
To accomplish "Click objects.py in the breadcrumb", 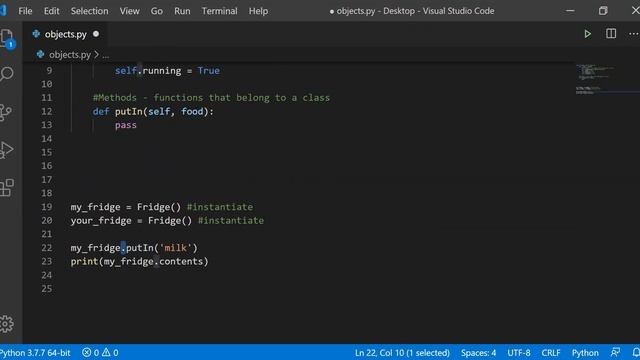I will (x=70, y=54).
